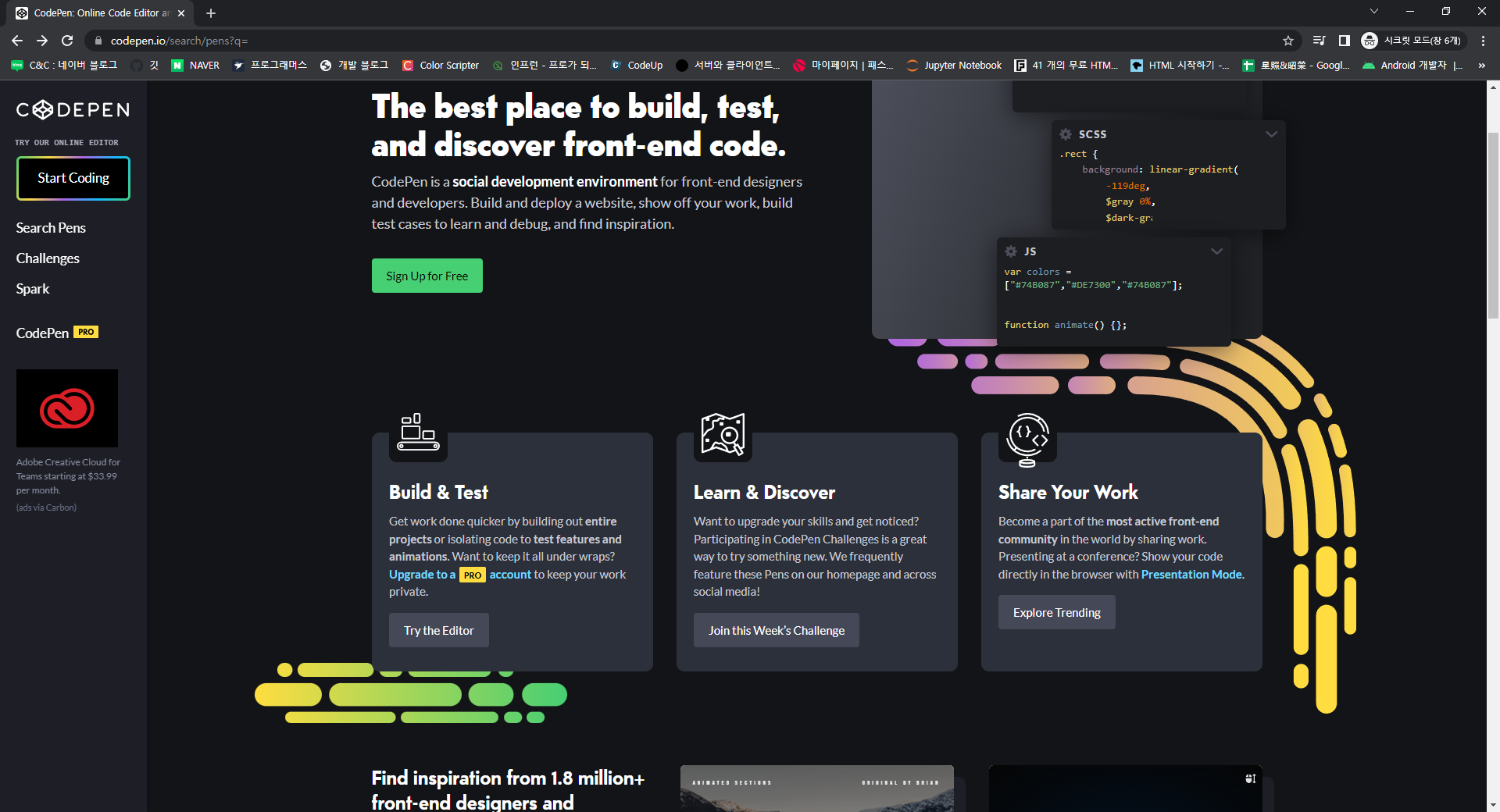The height and width of the screenshot is (812, 1500).
Task: Open the Color Scripter bookmark
Action: [441, 66]
